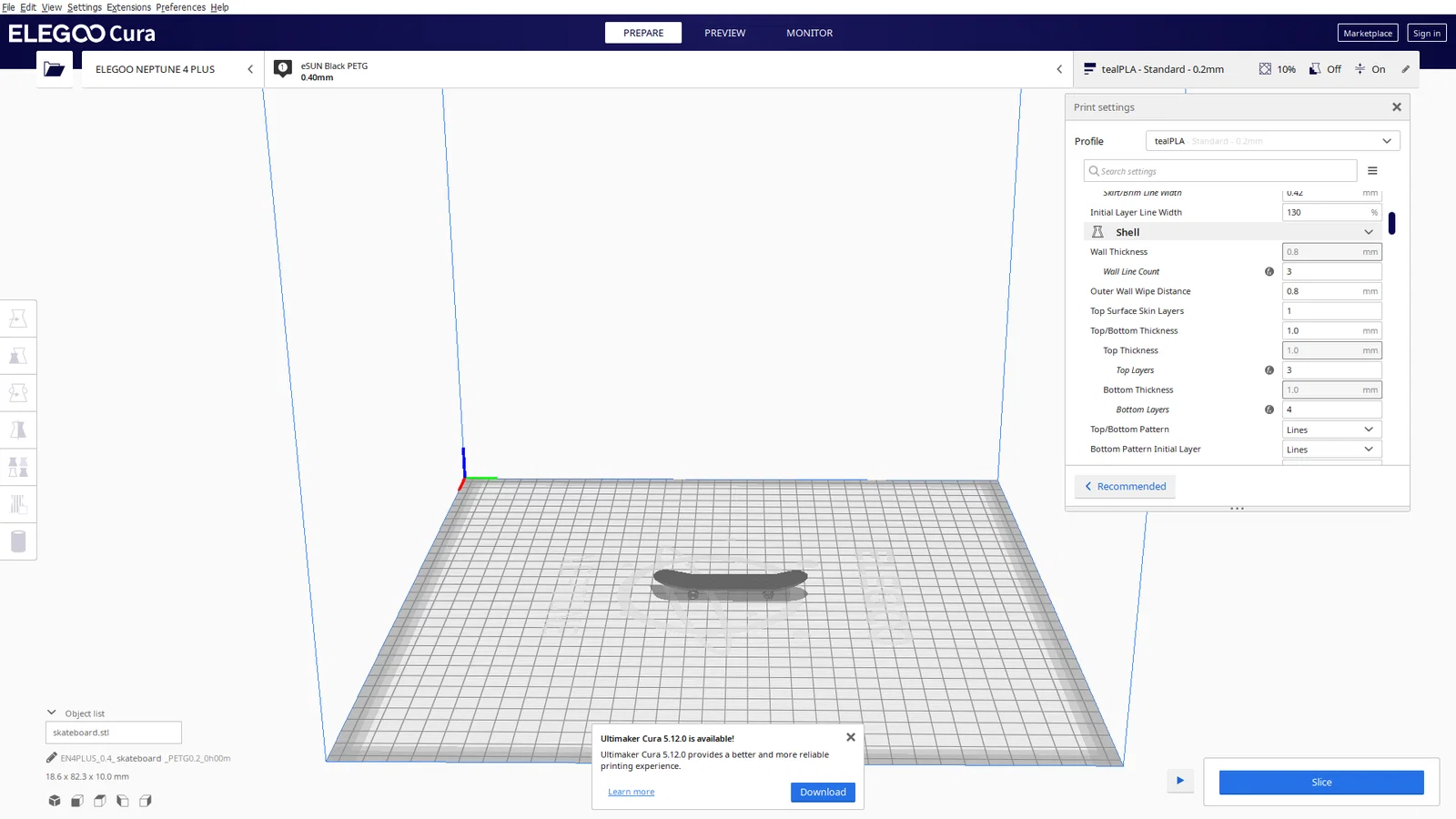The height and width of the screenshot is (819, 1456).
Task: Open the File menu
Action: (8, 7)
